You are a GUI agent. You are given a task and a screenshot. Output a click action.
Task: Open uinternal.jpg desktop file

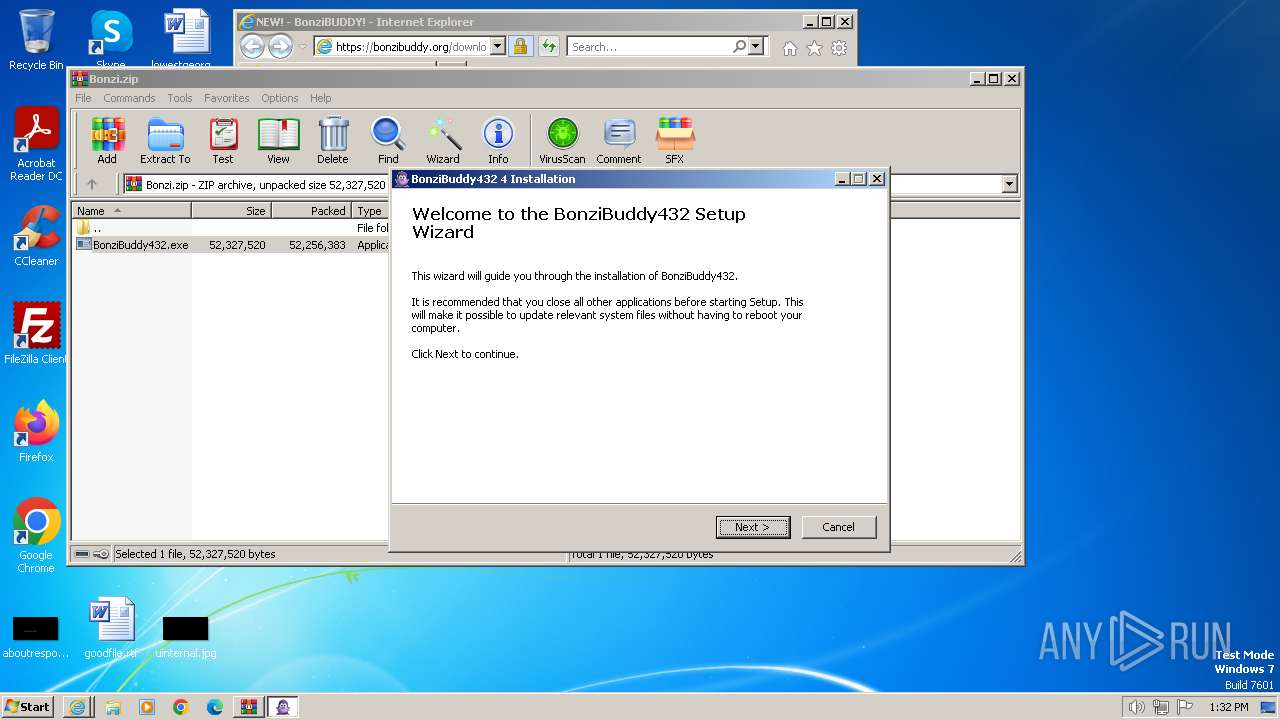pos(186,636)
